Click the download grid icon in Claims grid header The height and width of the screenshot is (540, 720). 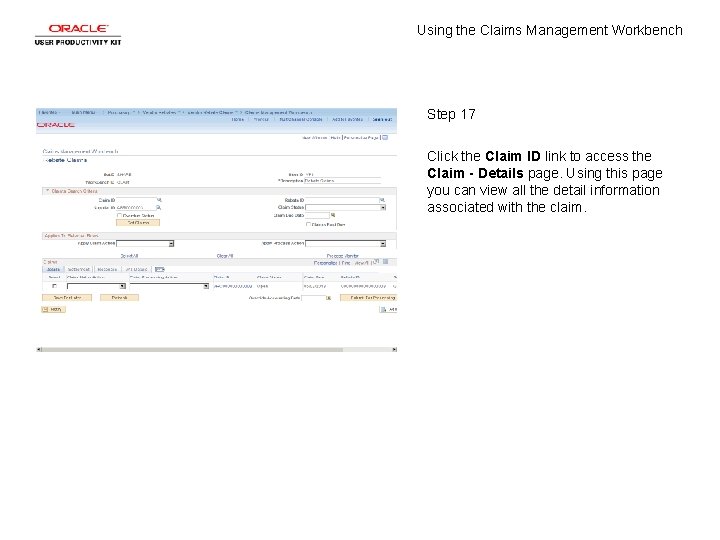pos(386,262)
